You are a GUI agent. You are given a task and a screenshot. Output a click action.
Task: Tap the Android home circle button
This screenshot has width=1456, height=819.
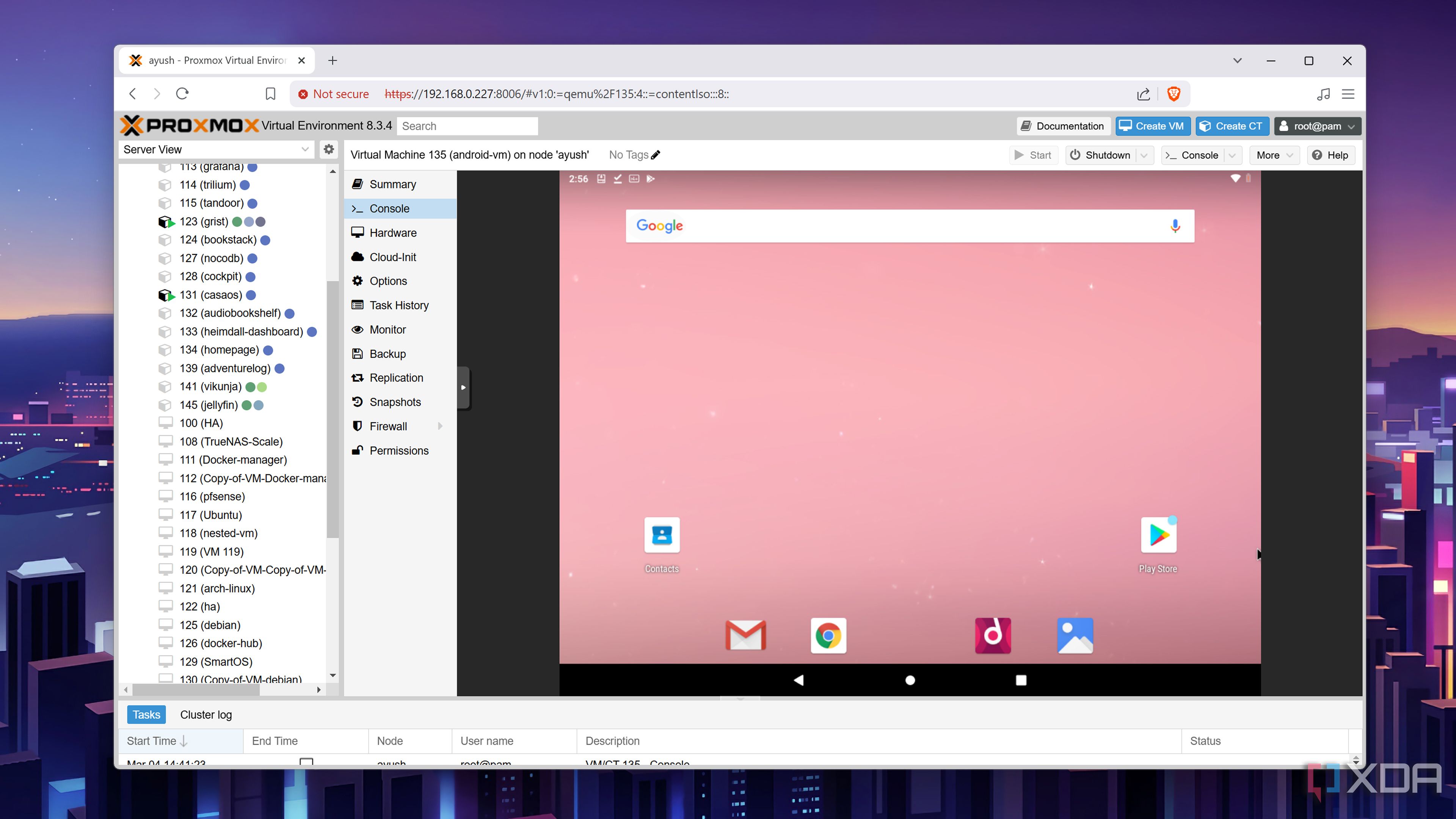tap(910, 680)
